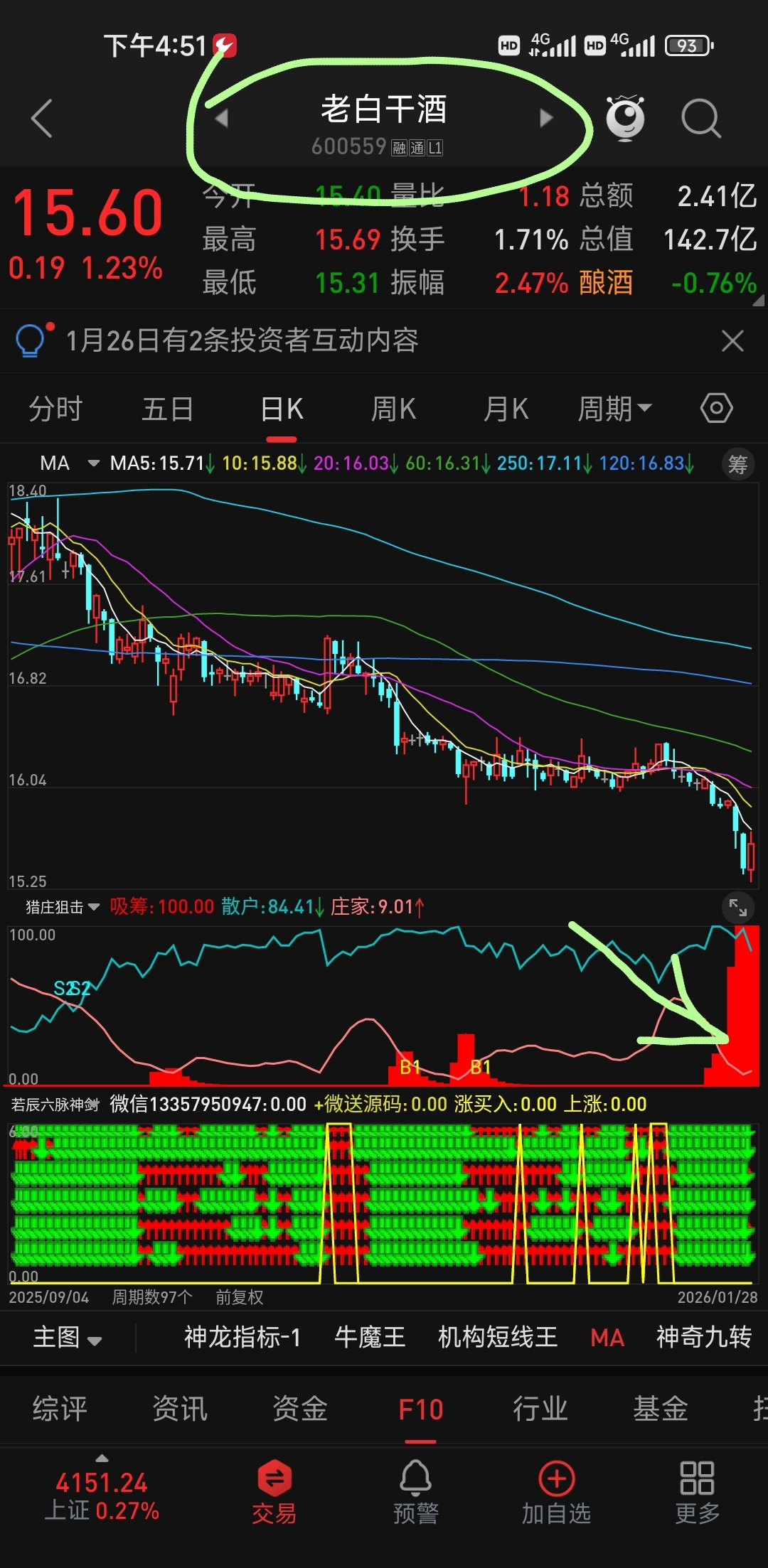Tap the 换手 1.71% value
The height and width of the screenshot is (1568, 768).
(x=531, y=240)
